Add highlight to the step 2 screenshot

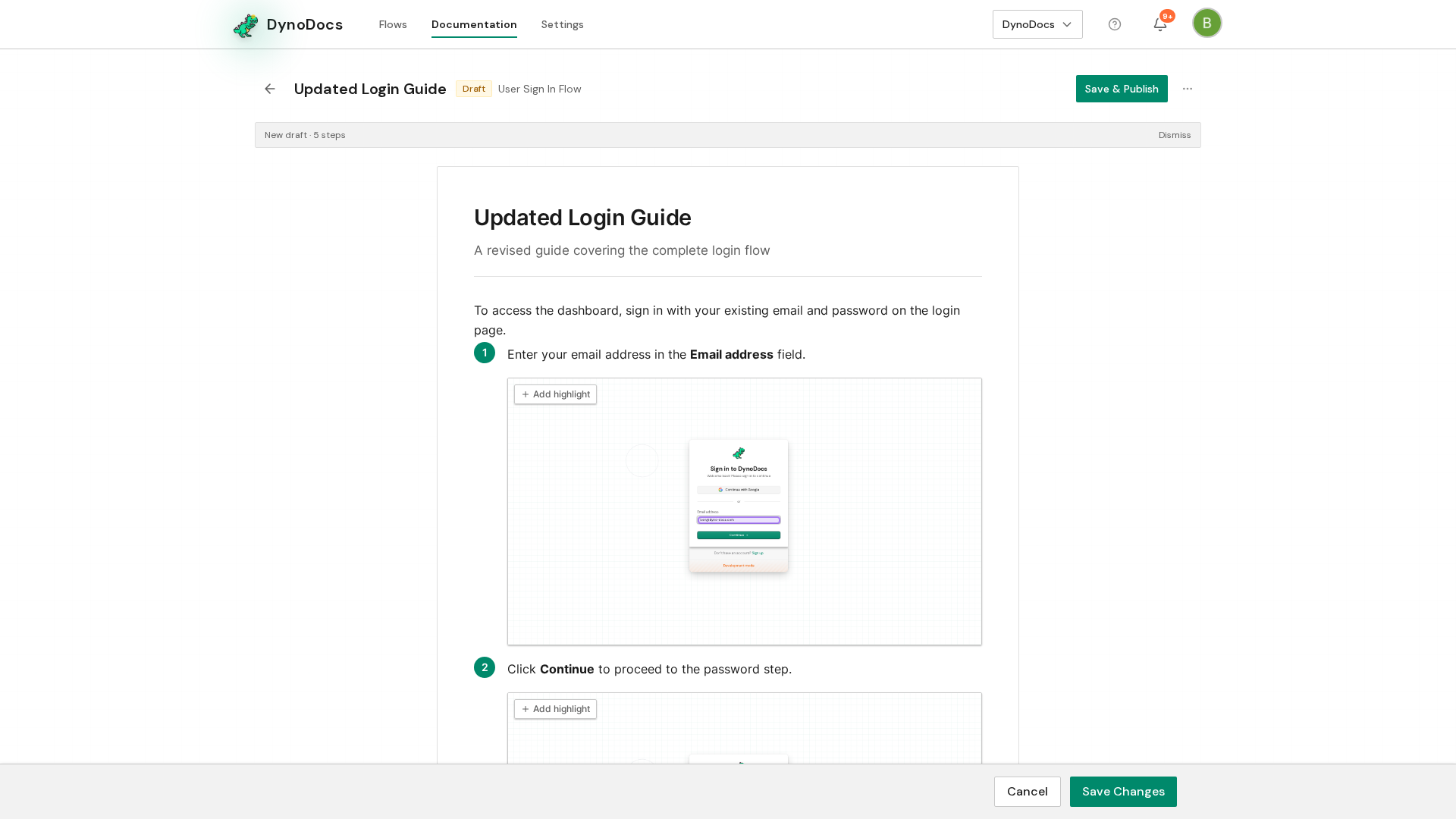555,709
